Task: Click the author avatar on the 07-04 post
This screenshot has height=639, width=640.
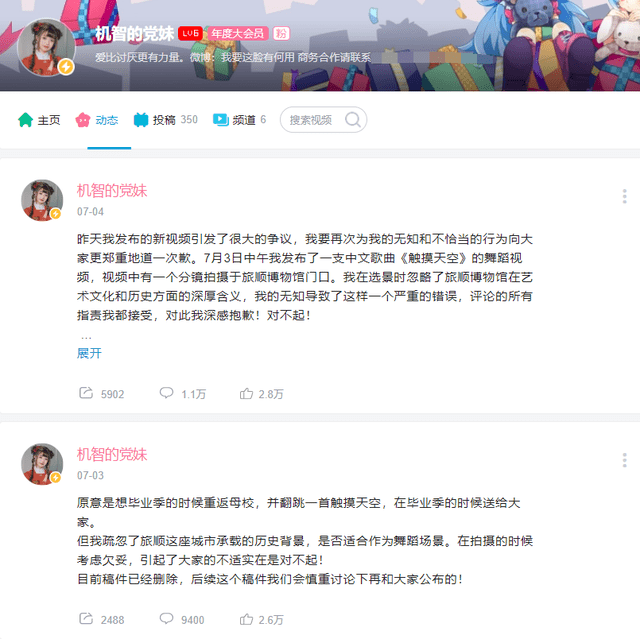Action: pos(42,200)
